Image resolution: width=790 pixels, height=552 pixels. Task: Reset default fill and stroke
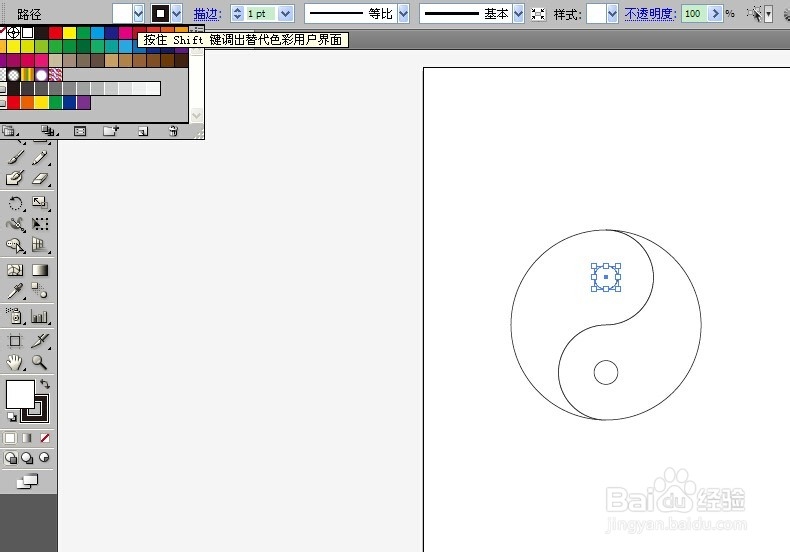pos(11,417)
